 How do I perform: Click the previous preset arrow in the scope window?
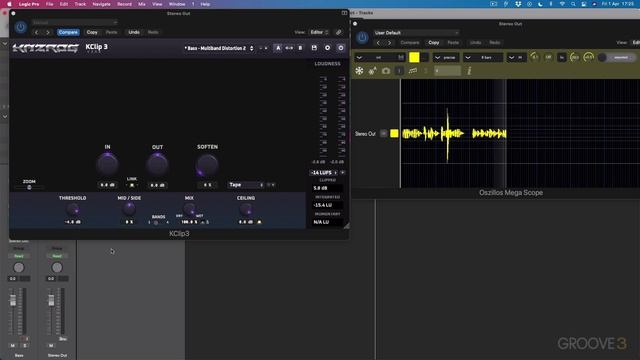point(378,43)
